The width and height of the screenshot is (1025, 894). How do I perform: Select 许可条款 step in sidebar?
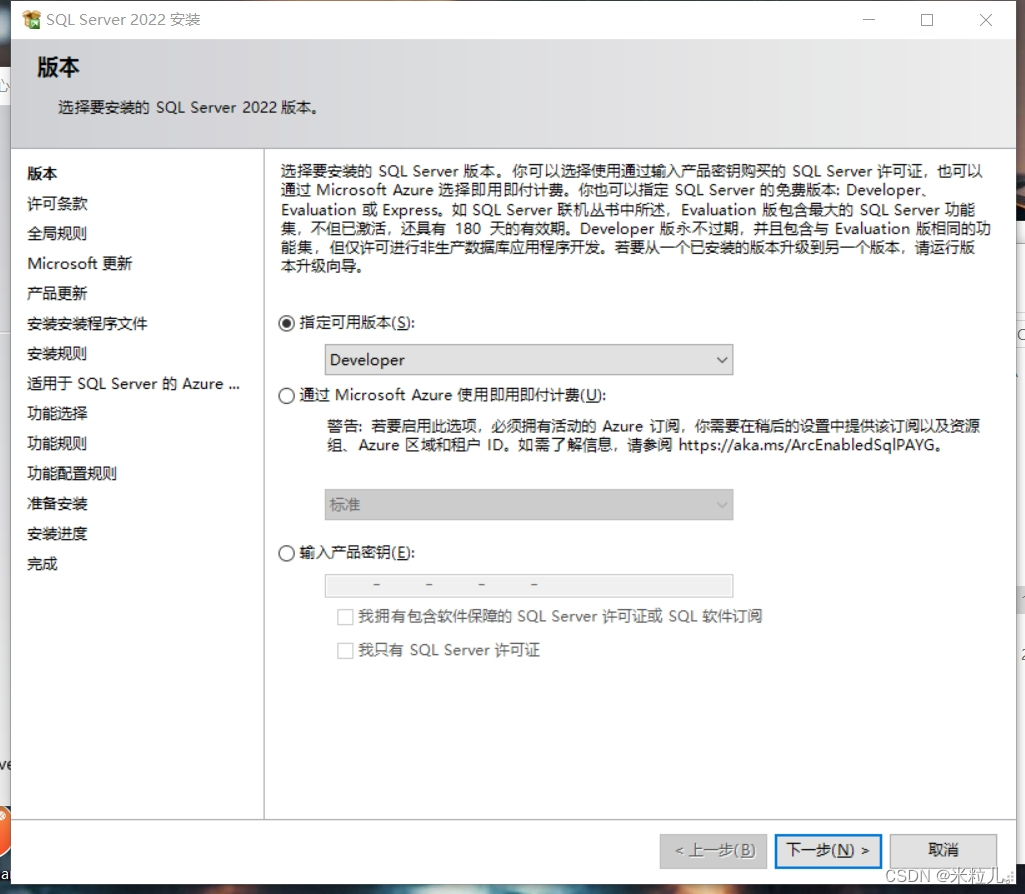(x=58, y=204)
